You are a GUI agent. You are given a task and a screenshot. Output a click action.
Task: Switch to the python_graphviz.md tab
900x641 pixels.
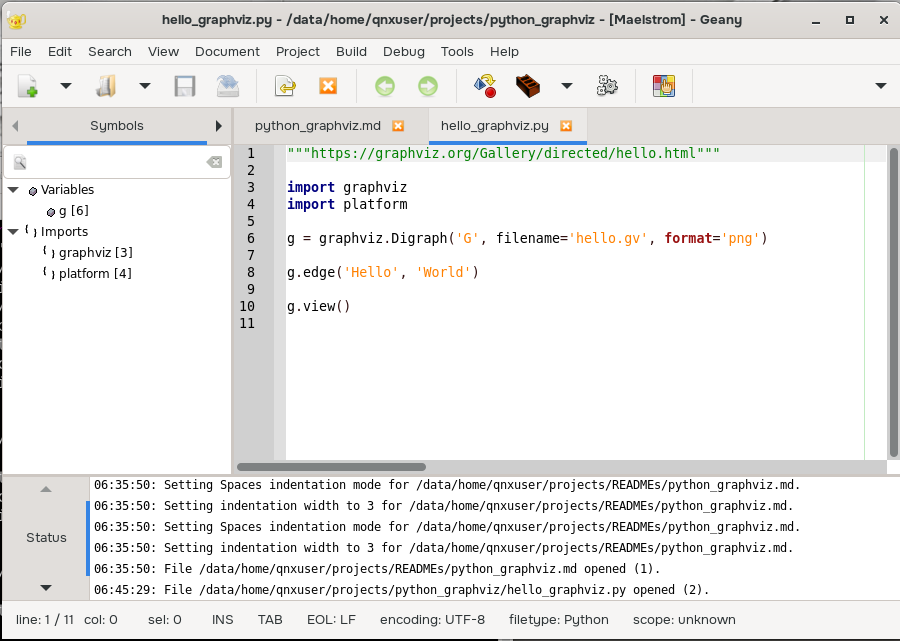point(317,126)
